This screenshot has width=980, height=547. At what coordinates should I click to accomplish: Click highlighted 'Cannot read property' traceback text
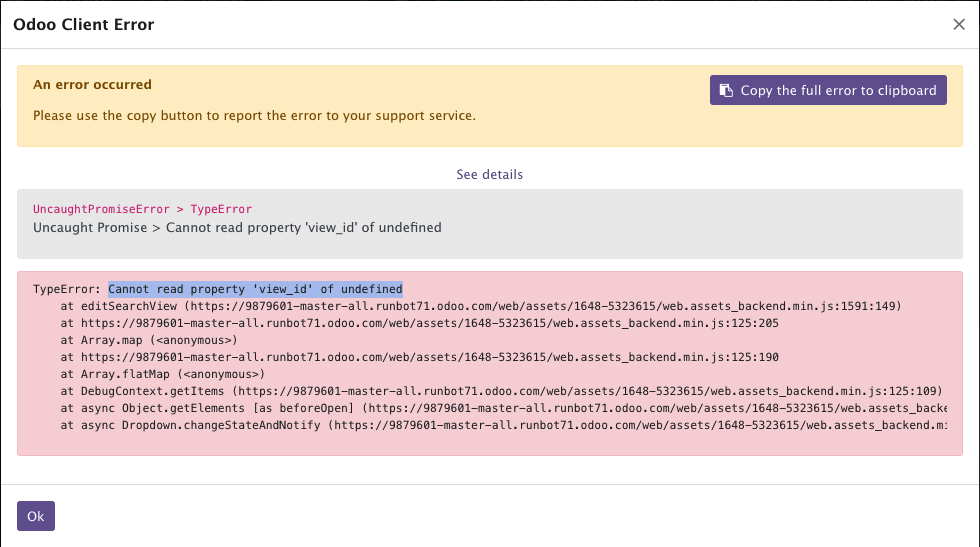256,289
